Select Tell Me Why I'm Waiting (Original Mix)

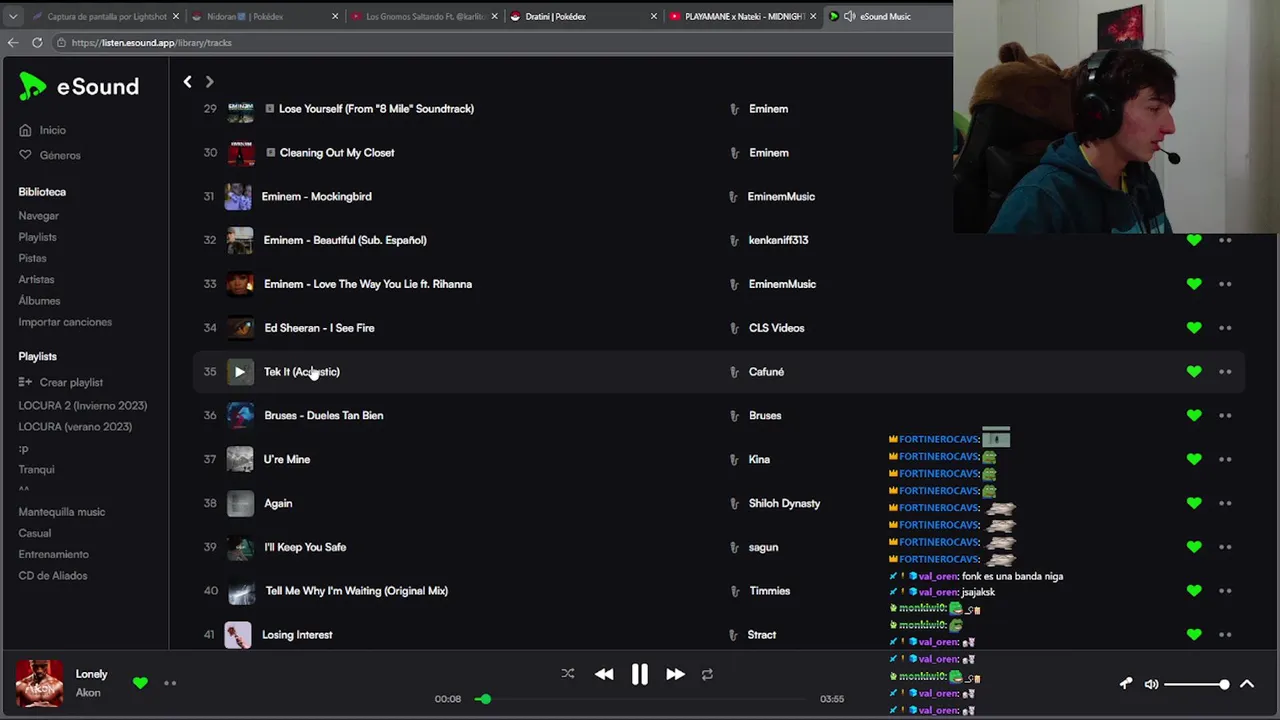tap(357, 591)
